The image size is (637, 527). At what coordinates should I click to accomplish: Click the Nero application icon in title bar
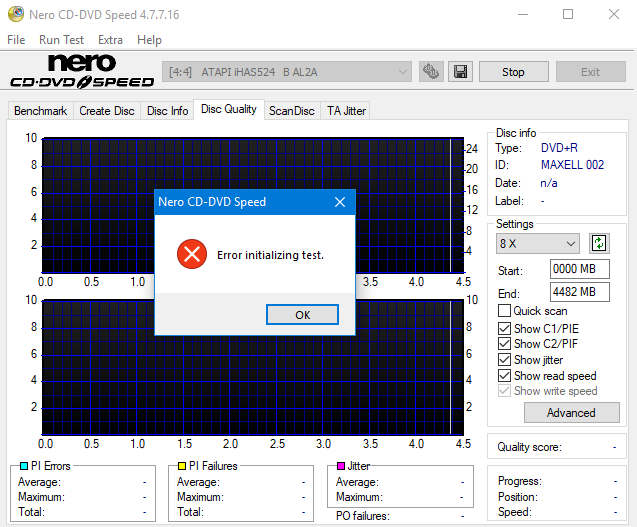[16, 14]
